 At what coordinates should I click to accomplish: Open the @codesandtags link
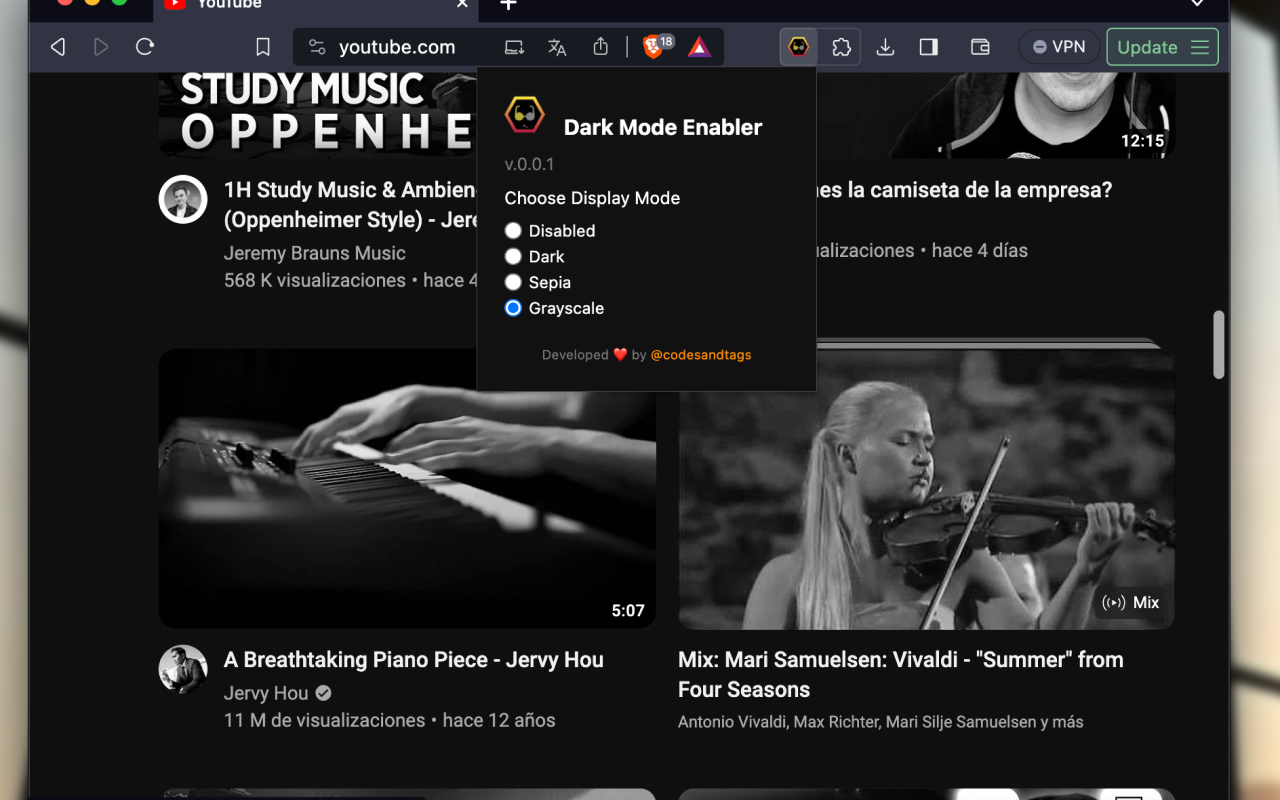click(701, 355)
